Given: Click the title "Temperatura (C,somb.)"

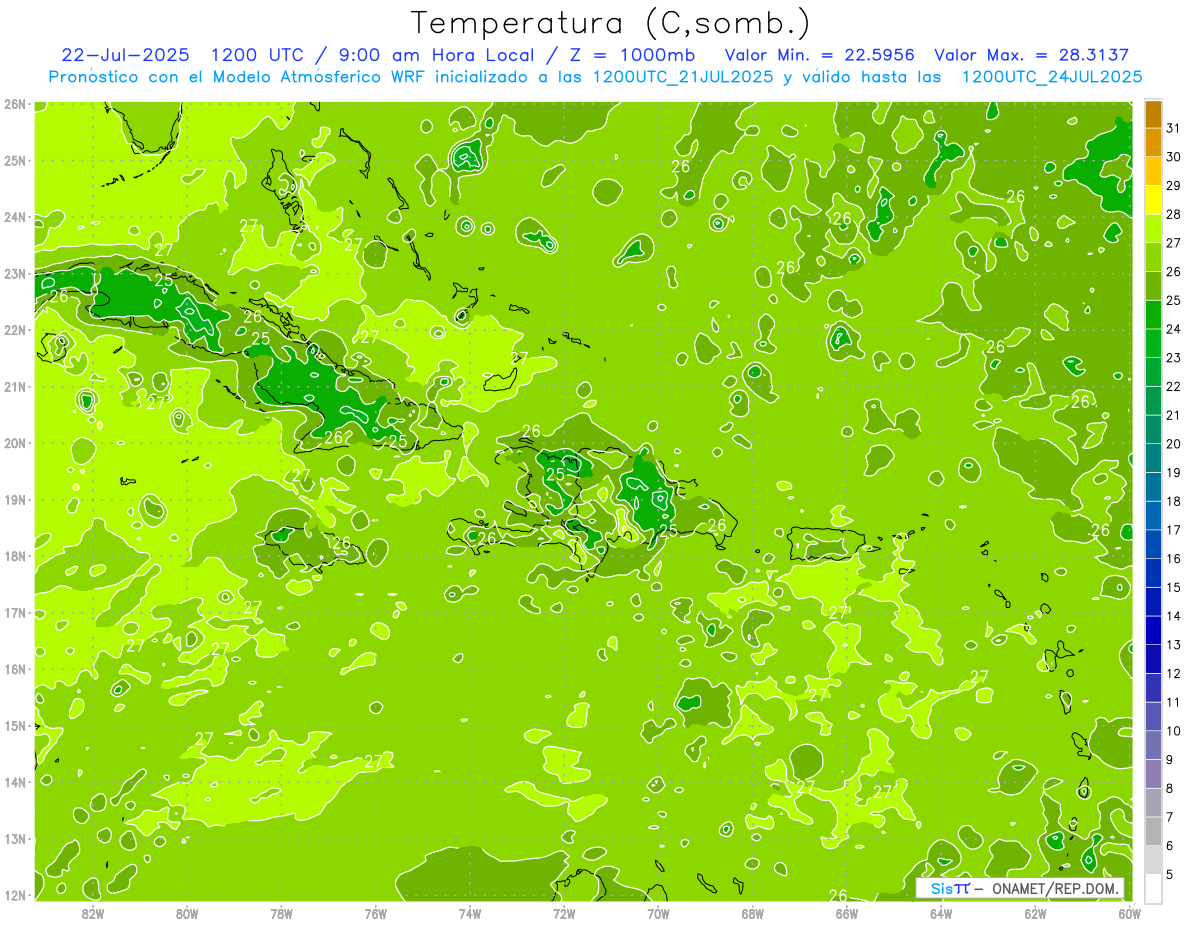Looking at the screenshot, I should pyautogui.click(x=611, y=22).
